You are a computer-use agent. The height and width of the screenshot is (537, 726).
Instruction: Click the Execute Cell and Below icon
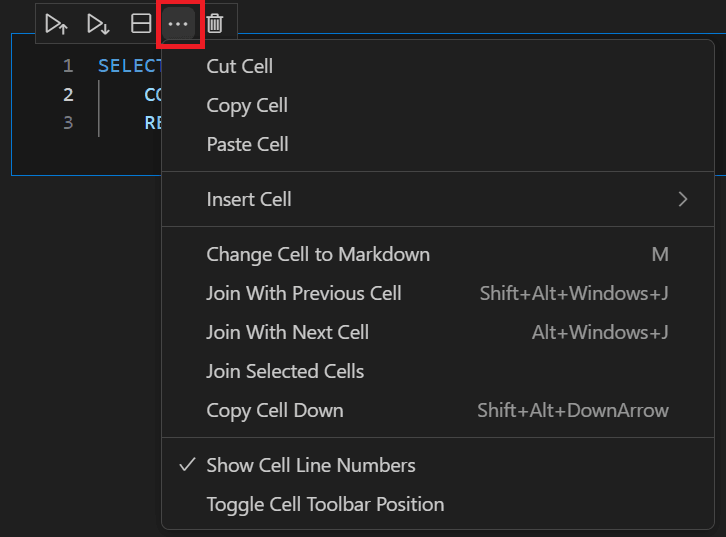(x=98, y=23)
